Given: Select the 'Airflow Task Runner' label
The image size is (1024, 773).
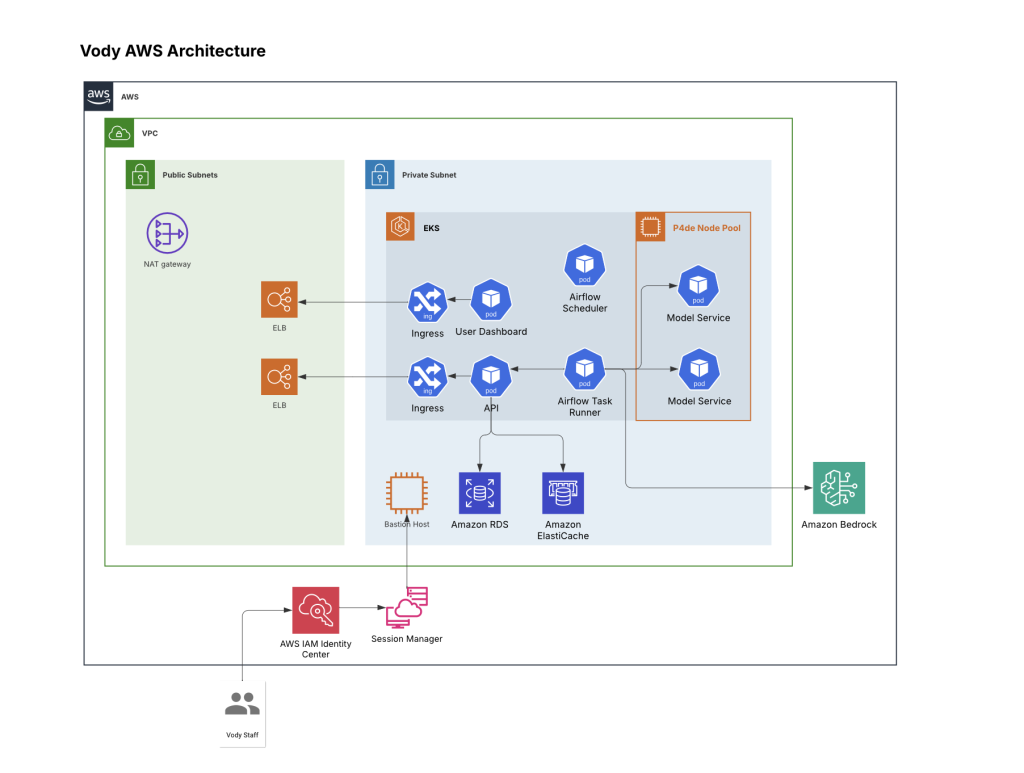Looking at the screenshot, I should tap(584, 407).
